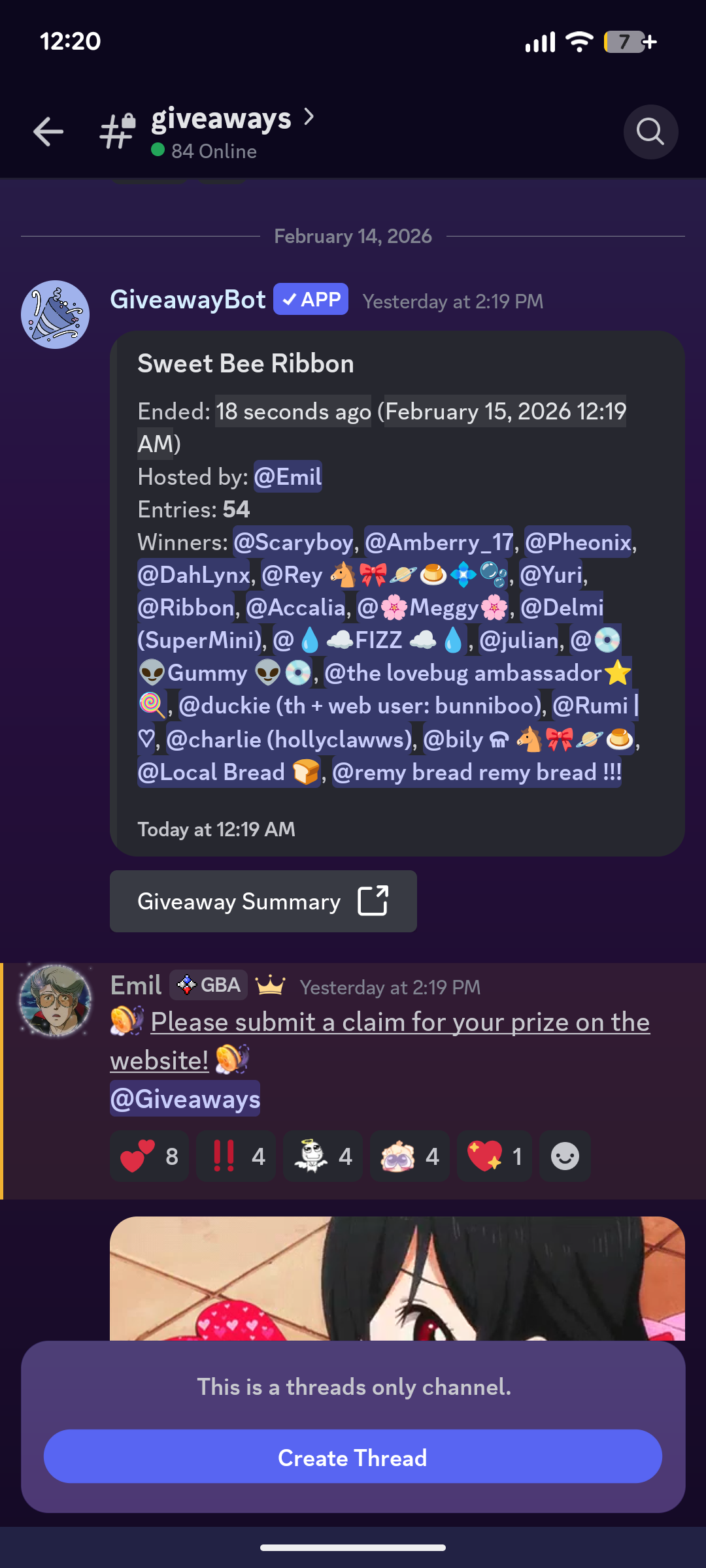Tap the crown icon next to Emil
Viewport: 706px width, 1568px height.
click(270, 985)
